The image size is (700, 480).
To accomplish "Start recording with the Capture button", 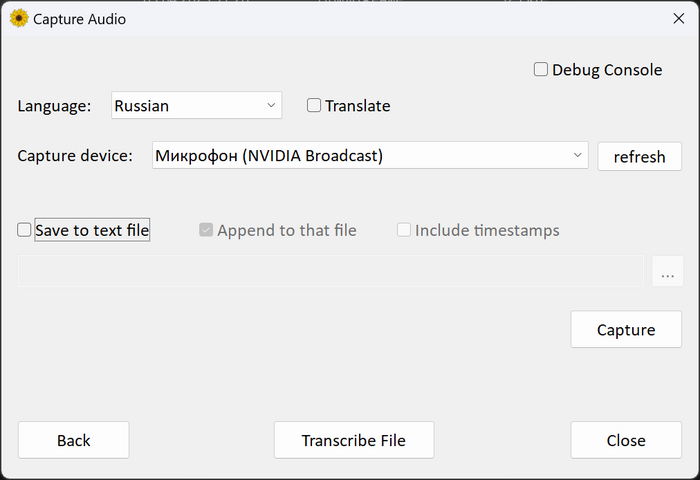I will pos(626,329).
